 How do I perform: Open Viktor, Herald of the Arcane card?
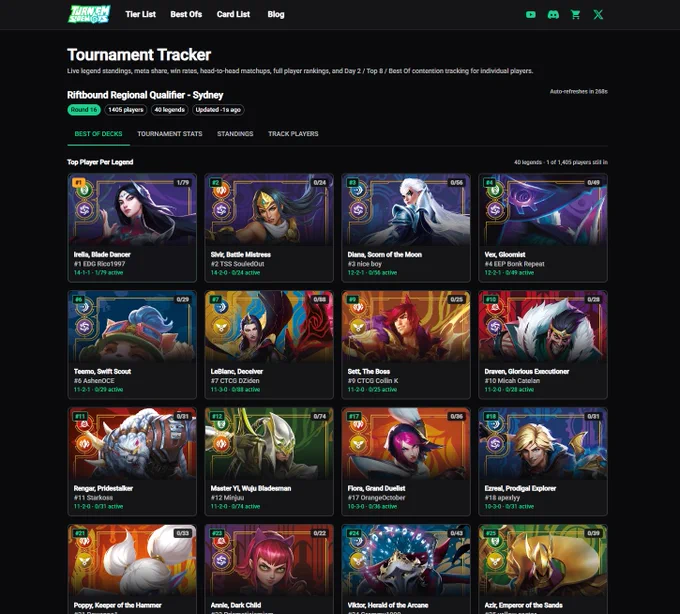pyautogui.click(x=406, y=569)
